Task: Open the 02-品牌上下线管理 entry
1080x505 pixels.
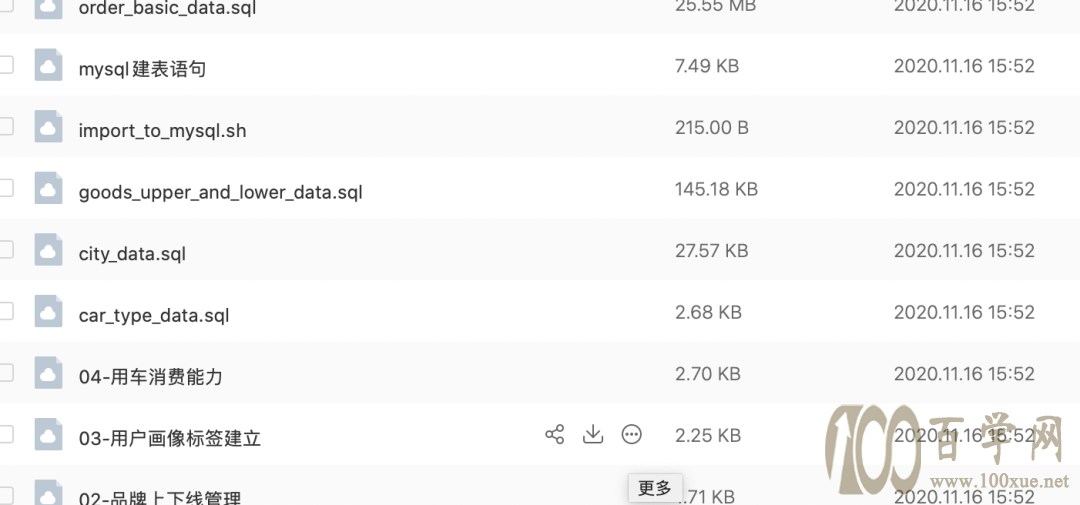Action: pyautogui.click(x=160, y=497)
